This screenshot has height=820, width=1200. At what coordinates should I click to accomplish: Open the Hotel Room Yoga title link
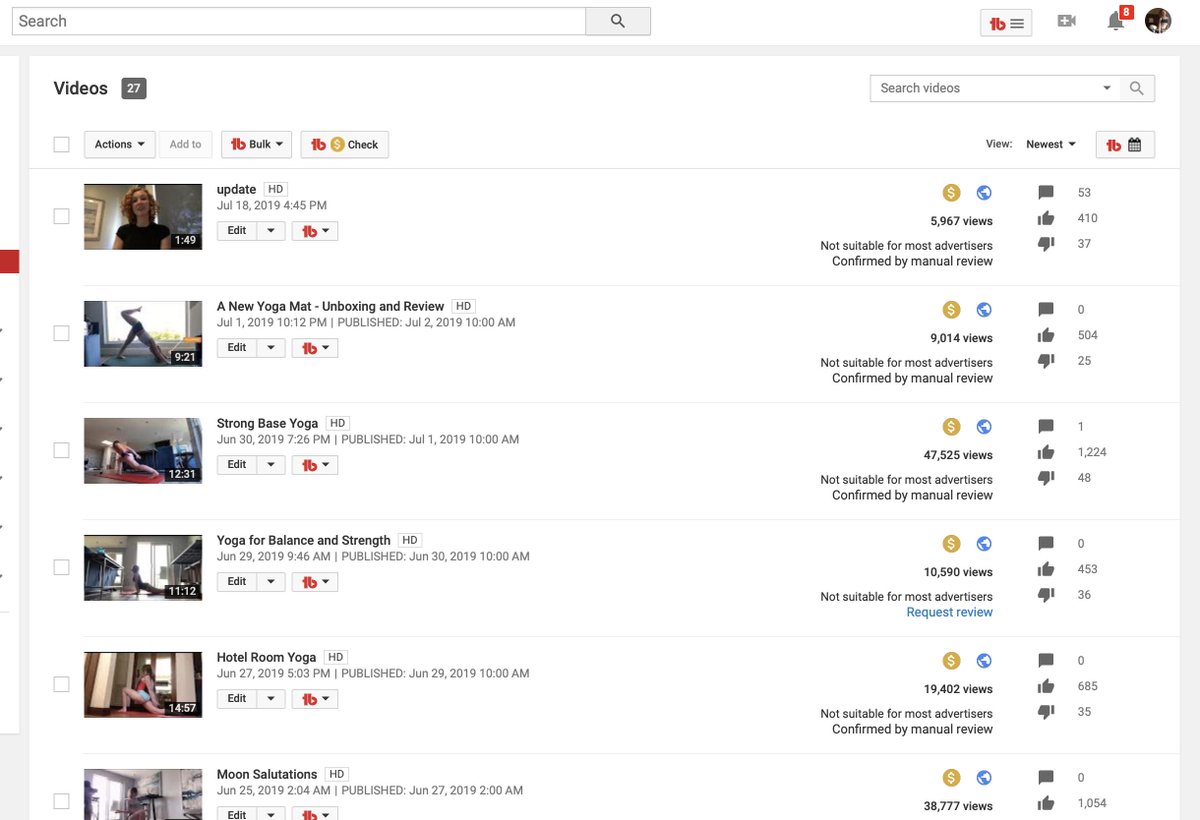(x=266, y=658)
